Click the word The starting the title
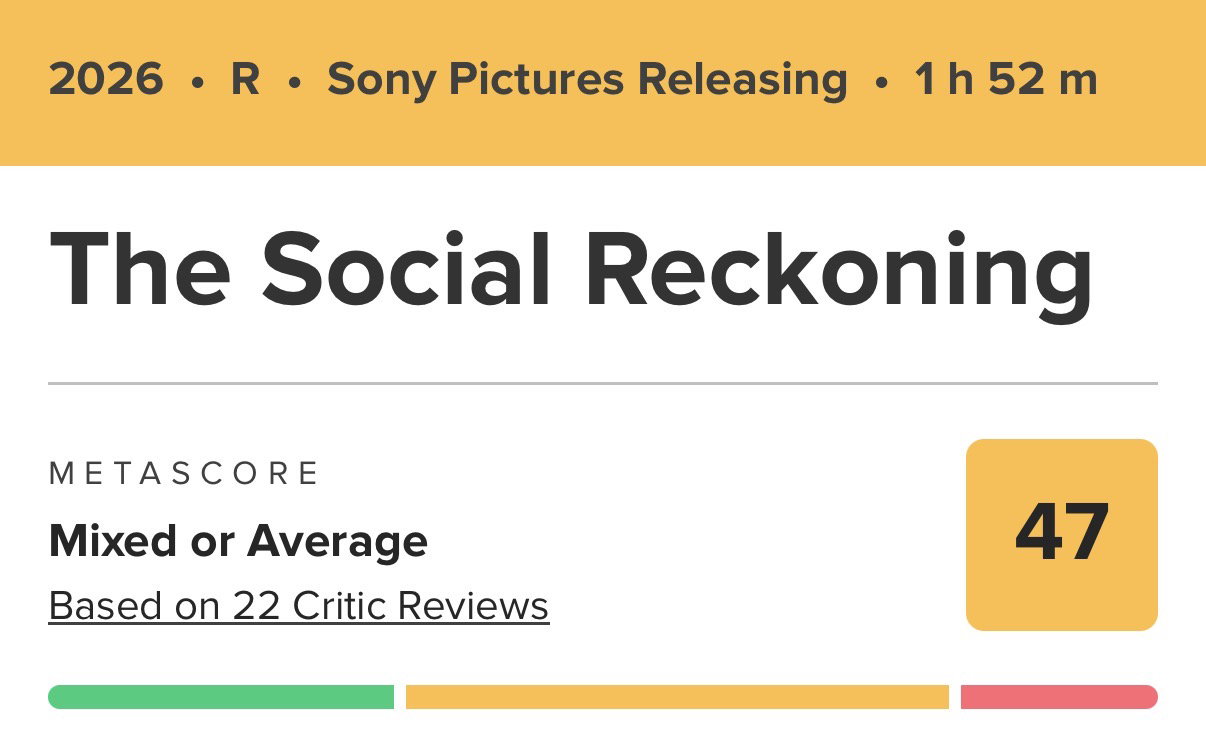This screenshot has height=741, width=1206. point(140,268)
